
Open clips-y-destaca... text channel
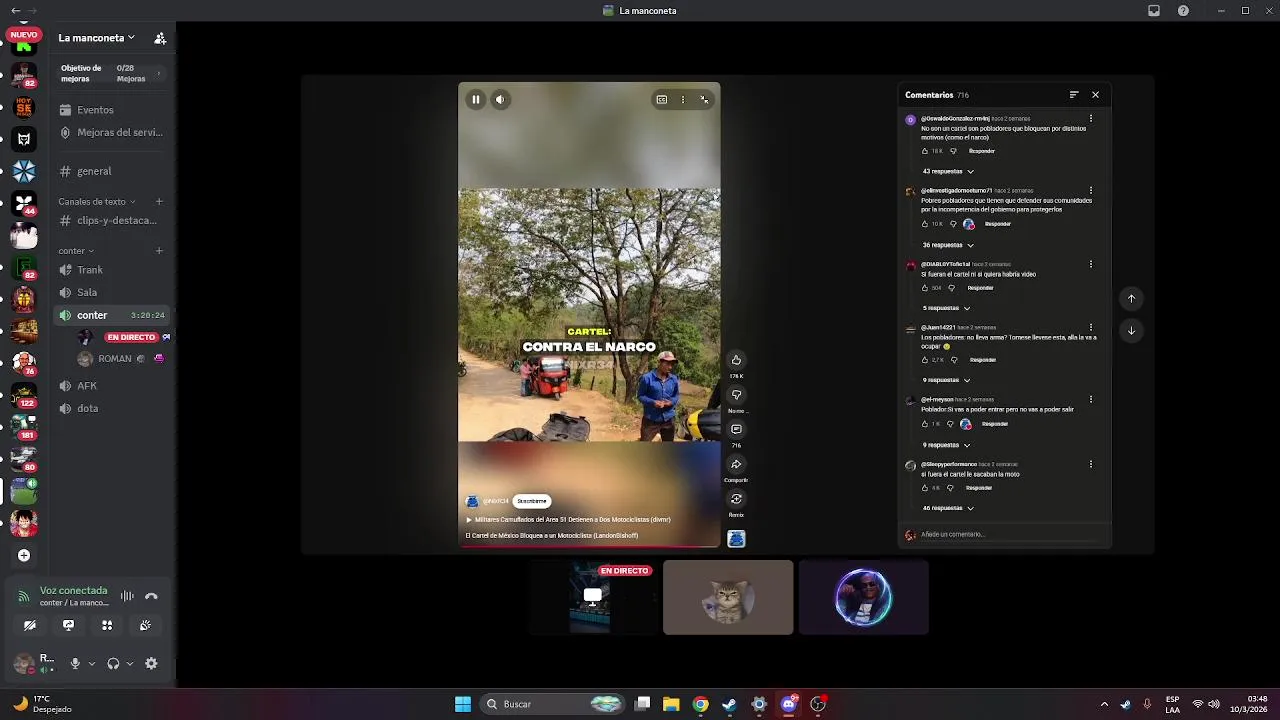108,220
